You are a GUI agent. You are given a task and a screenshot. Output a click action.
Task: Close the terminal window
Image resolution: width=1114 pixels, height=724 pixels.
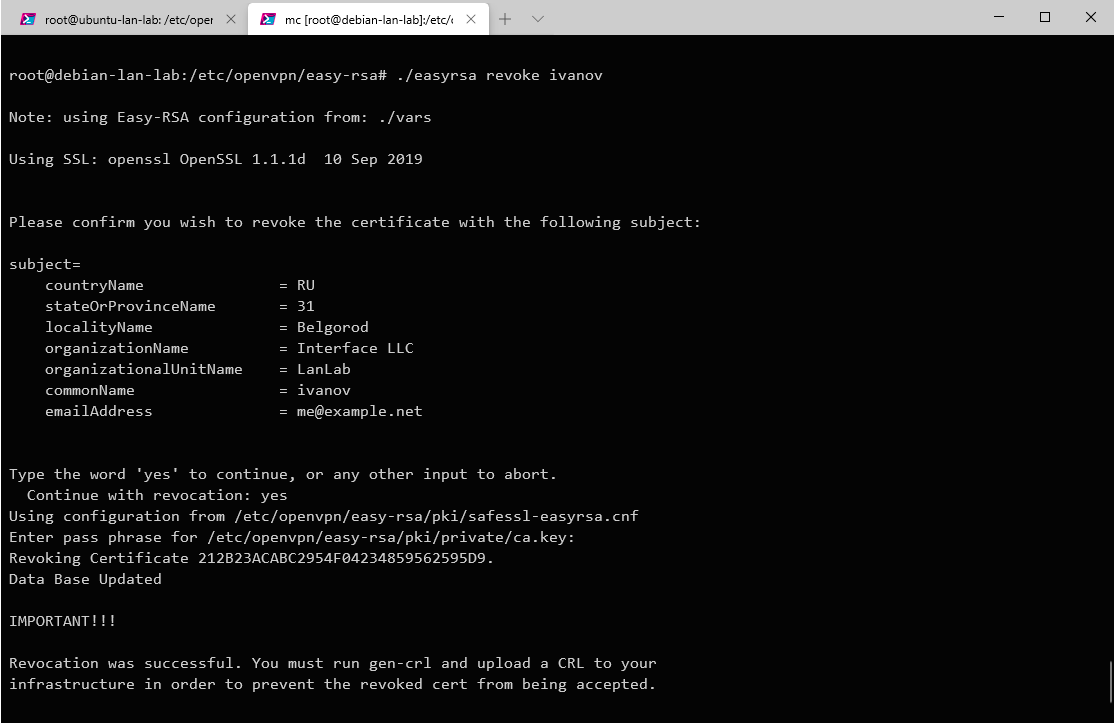(1091, 17)
